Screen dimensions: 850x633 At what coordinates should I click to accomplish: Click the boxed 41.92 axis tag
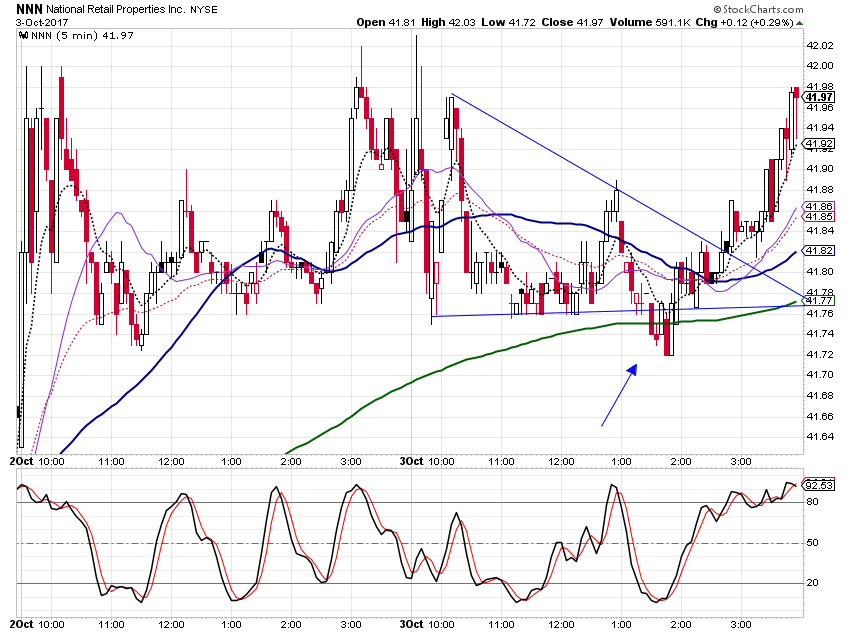coord(819,144)
